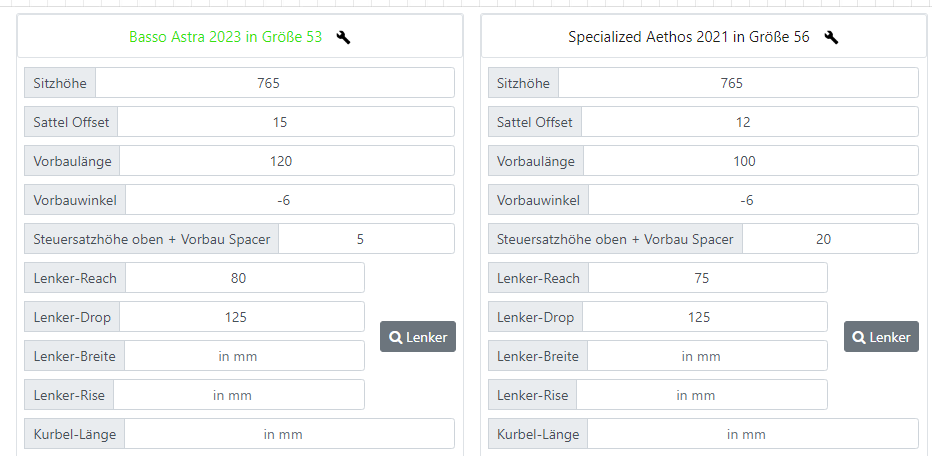Click the Basso Astra 2023 title link
932x456 pixels.
[225, 38]
